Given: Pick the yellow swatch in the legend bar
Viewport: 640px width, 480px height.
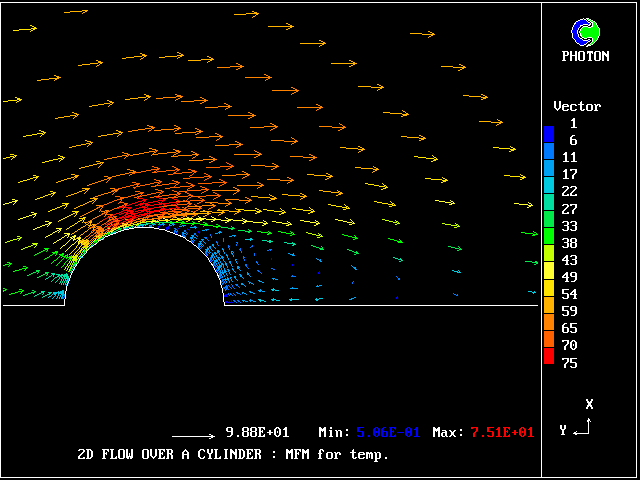Looking at the screenshot, I should coord(548,272).
